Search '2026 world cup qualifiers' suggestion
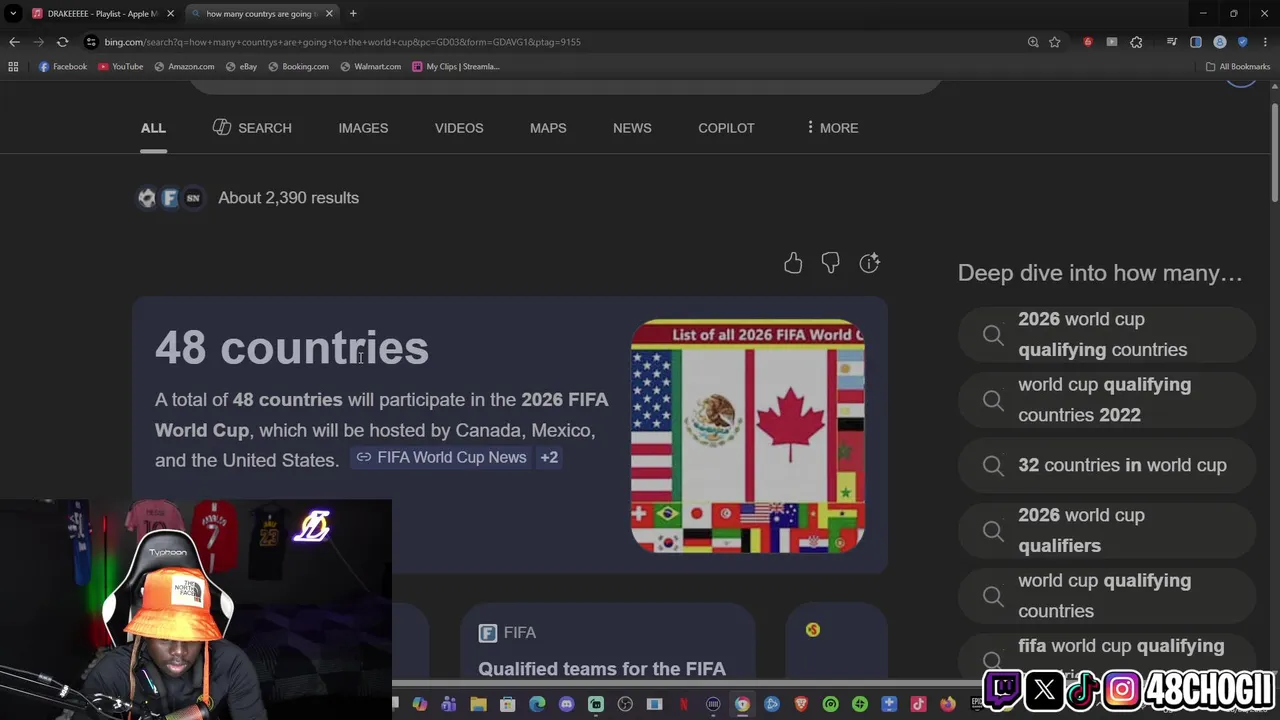This screenshot has height=720, width=1280. 1106,530
